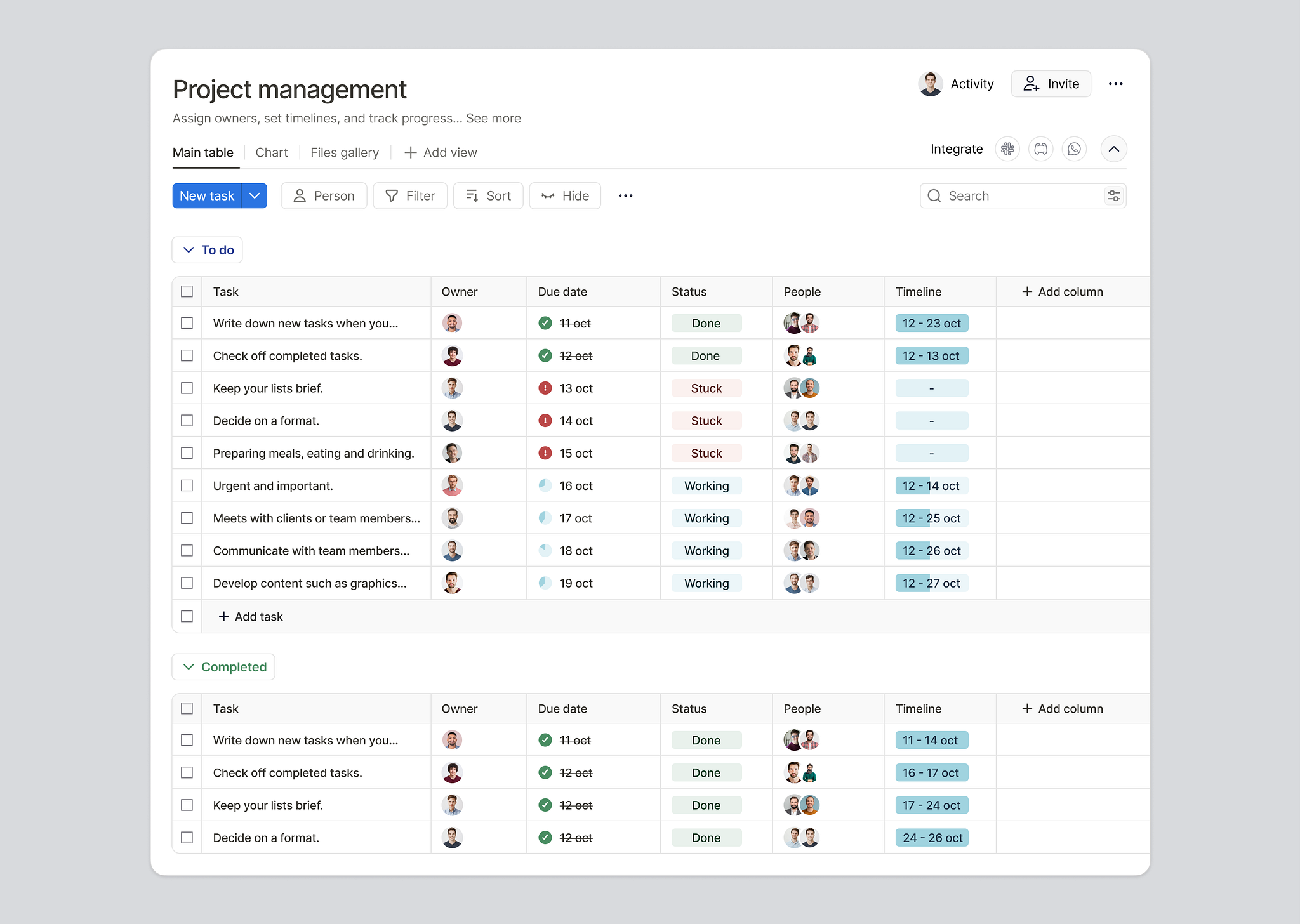
Task: Open the New task dropdown arrow
Action: 255,195
